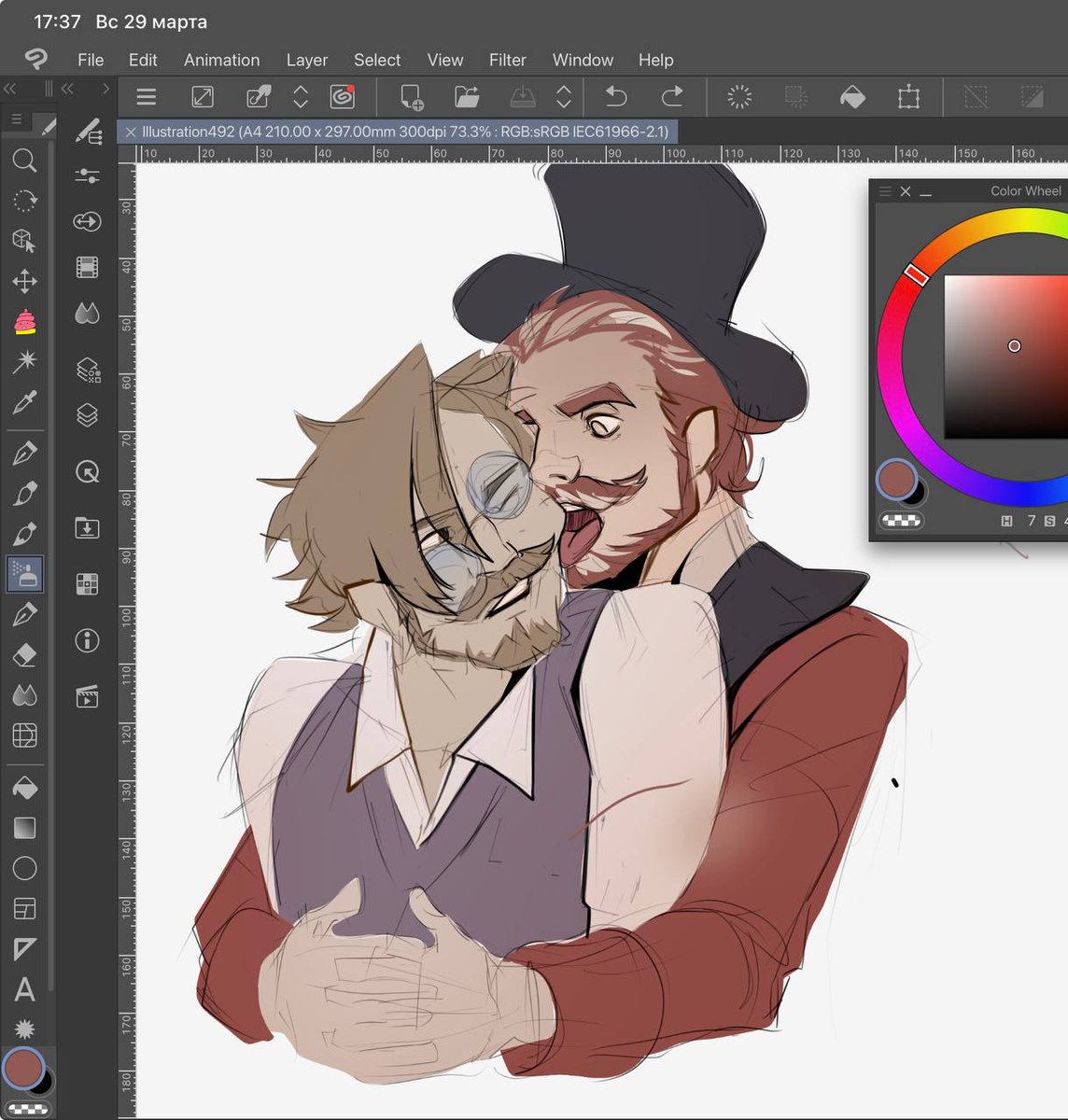Click the red hue marker on color ring

pos(917,273)
